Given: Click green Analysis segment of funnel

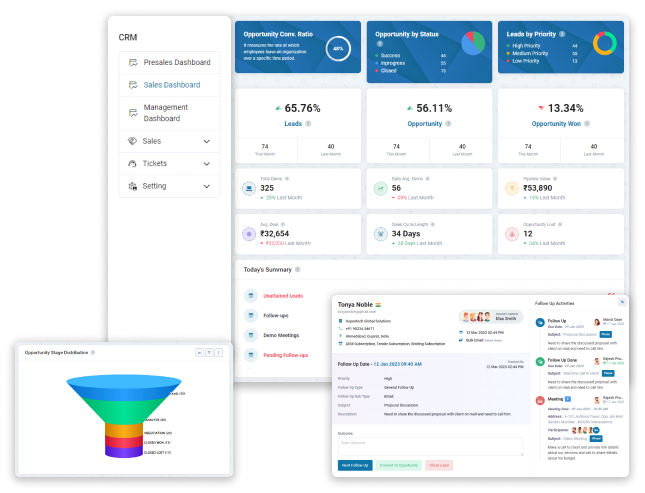Looking at the screenshot, I should 123,411.
